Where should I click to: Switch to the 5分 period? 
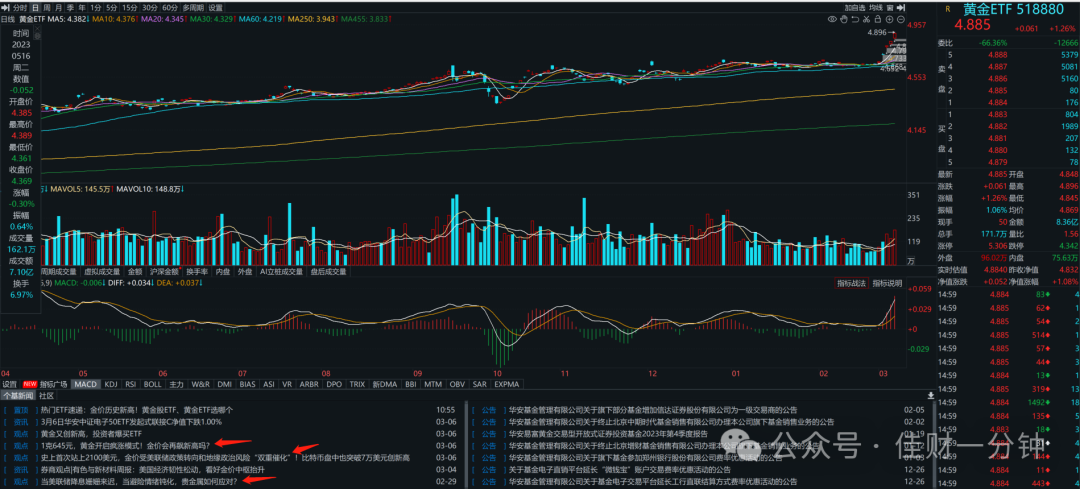(x=112, y=8)
